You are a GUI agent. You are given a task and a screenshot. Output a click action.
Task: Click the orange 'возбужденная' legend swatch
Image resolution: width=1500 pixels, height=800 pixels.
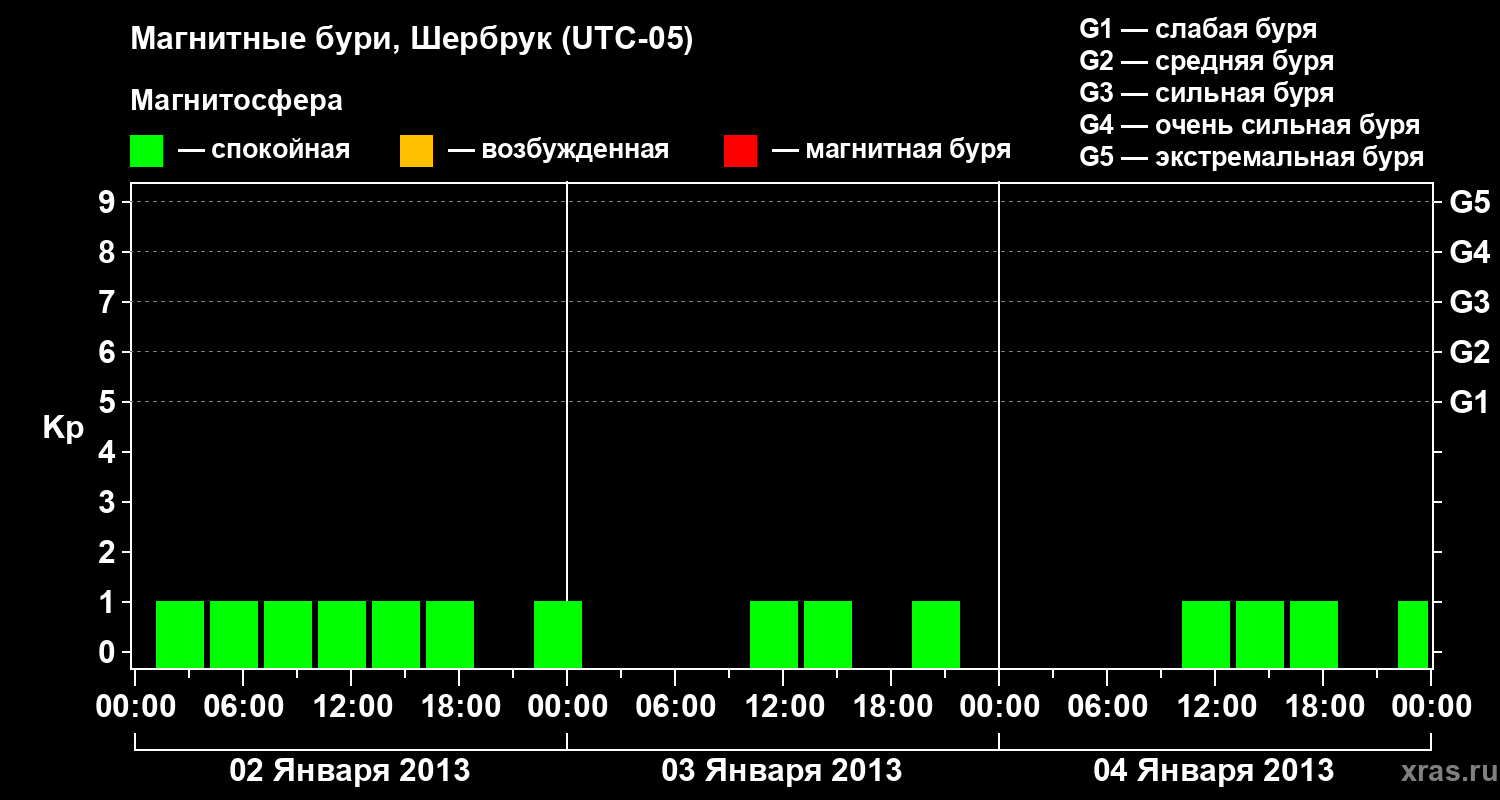416,151
